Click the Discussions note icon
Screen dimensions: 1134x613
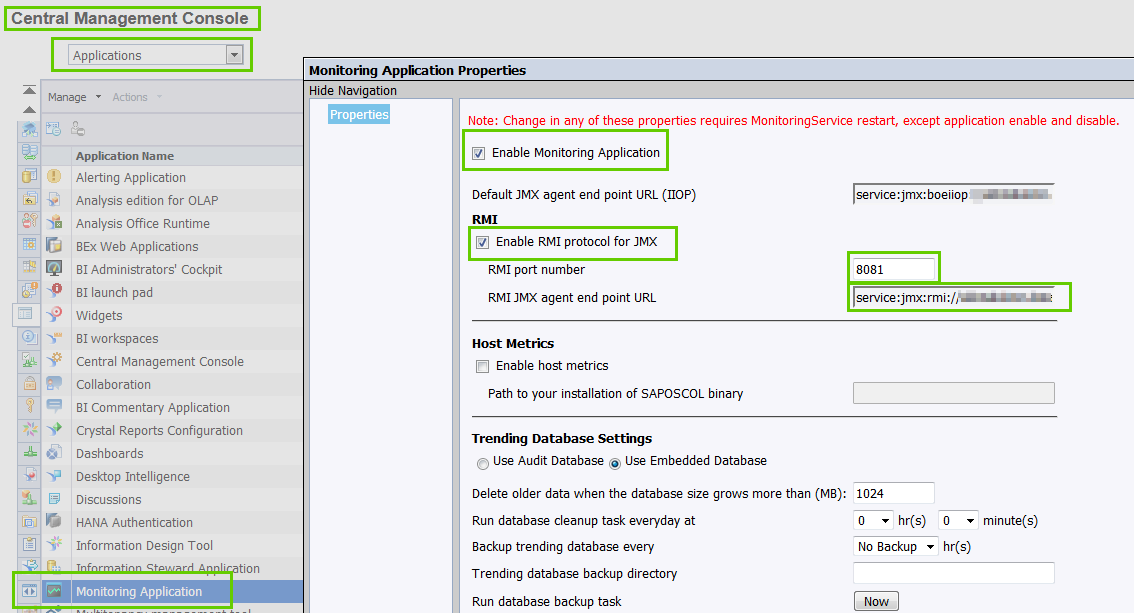54,499
